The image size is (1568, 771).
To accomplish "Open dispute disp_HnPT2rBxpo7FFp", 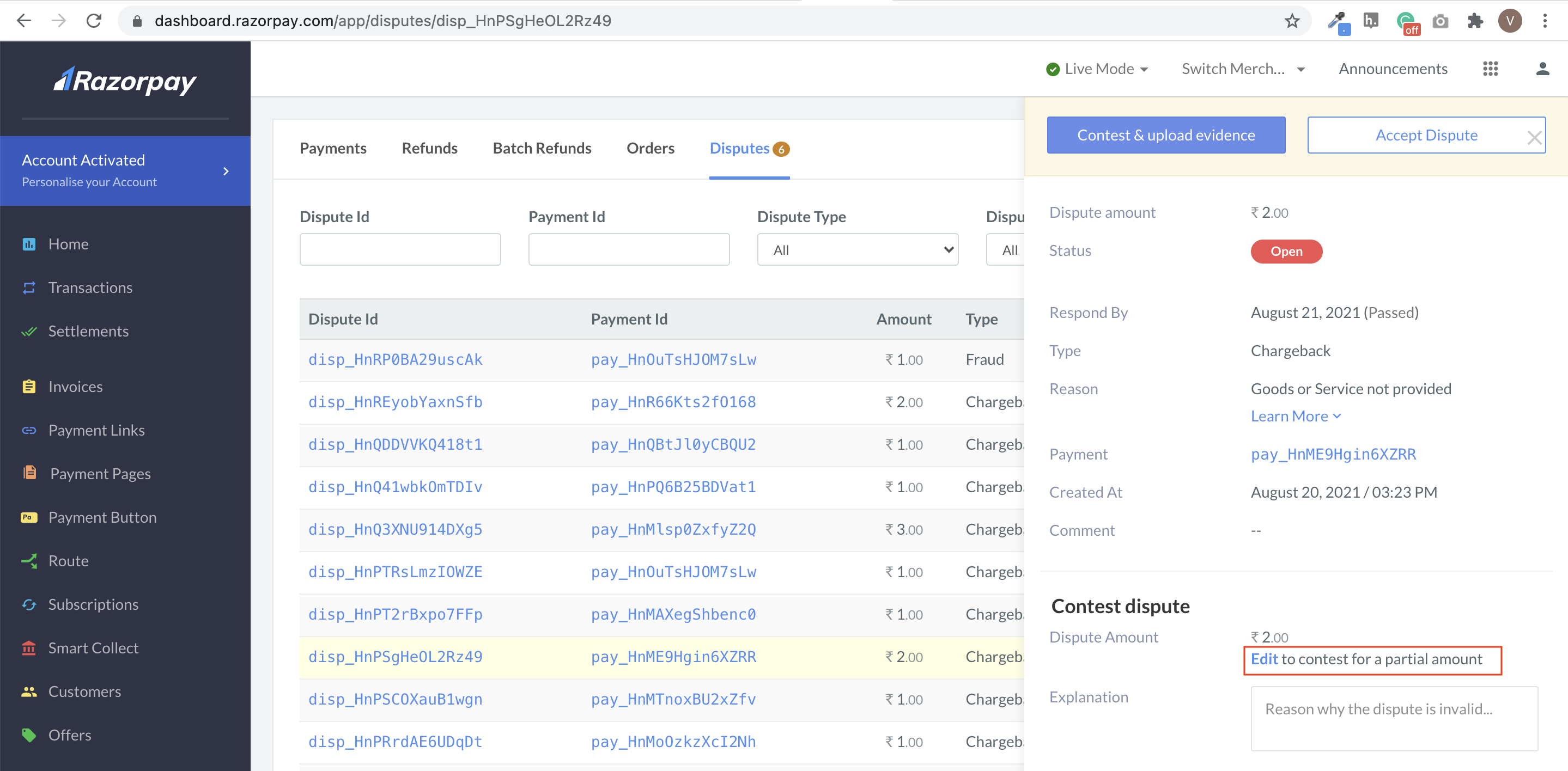I will 395,615.
